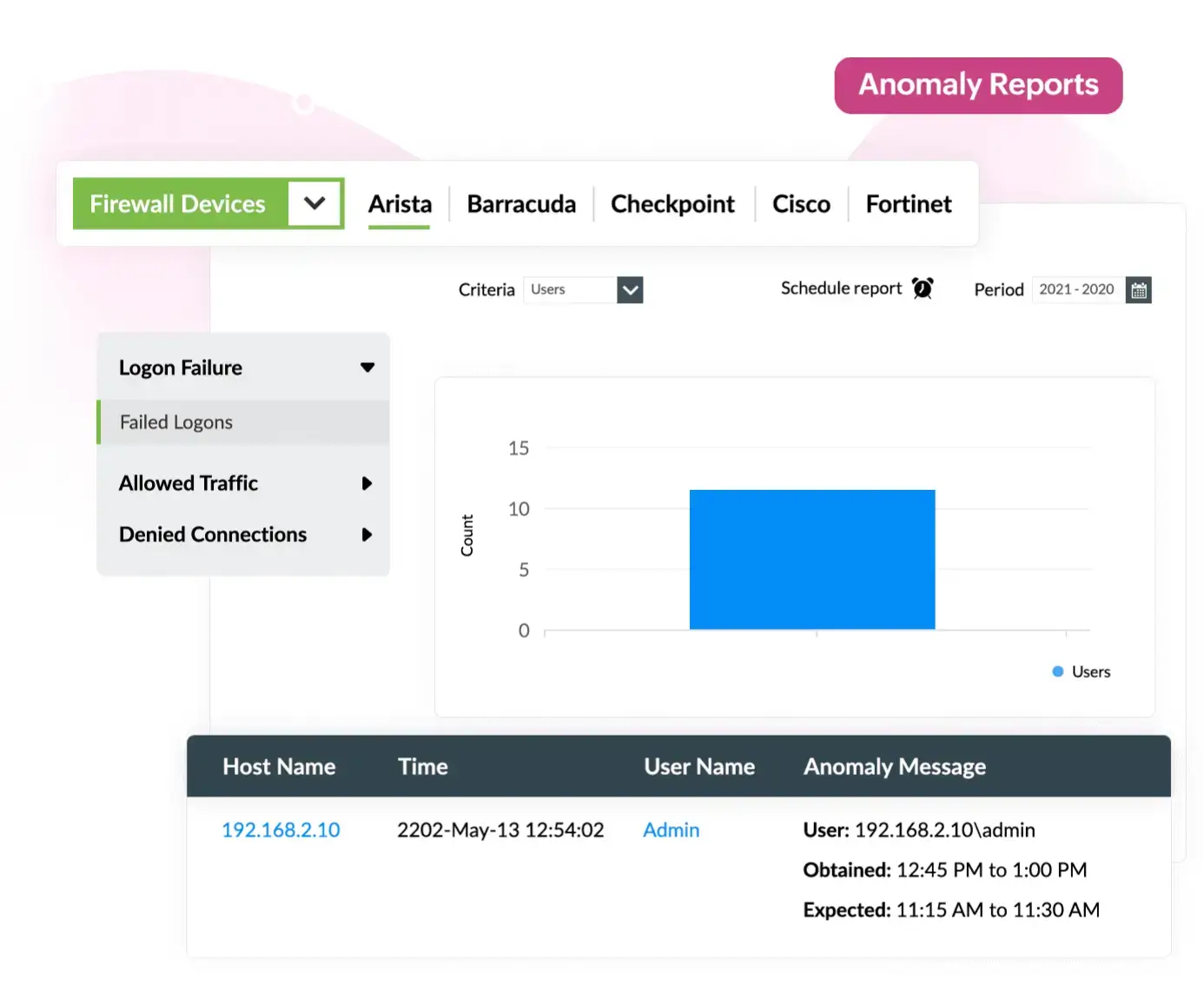Switch to the Fortinet tab
This screenshot has height=1004, width=1204.
point(909,204)
